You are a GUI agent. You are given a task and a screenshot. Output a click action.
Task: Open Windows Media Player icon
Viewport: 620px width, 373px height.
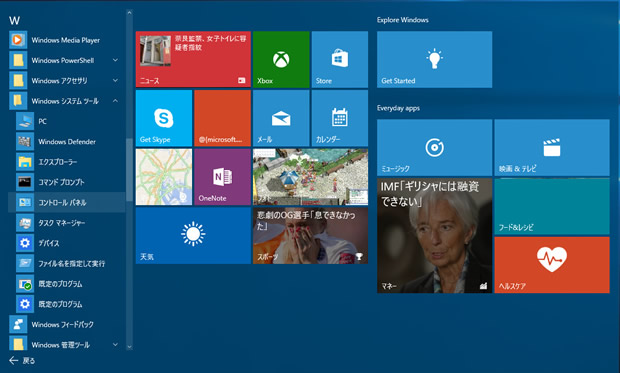18,40
